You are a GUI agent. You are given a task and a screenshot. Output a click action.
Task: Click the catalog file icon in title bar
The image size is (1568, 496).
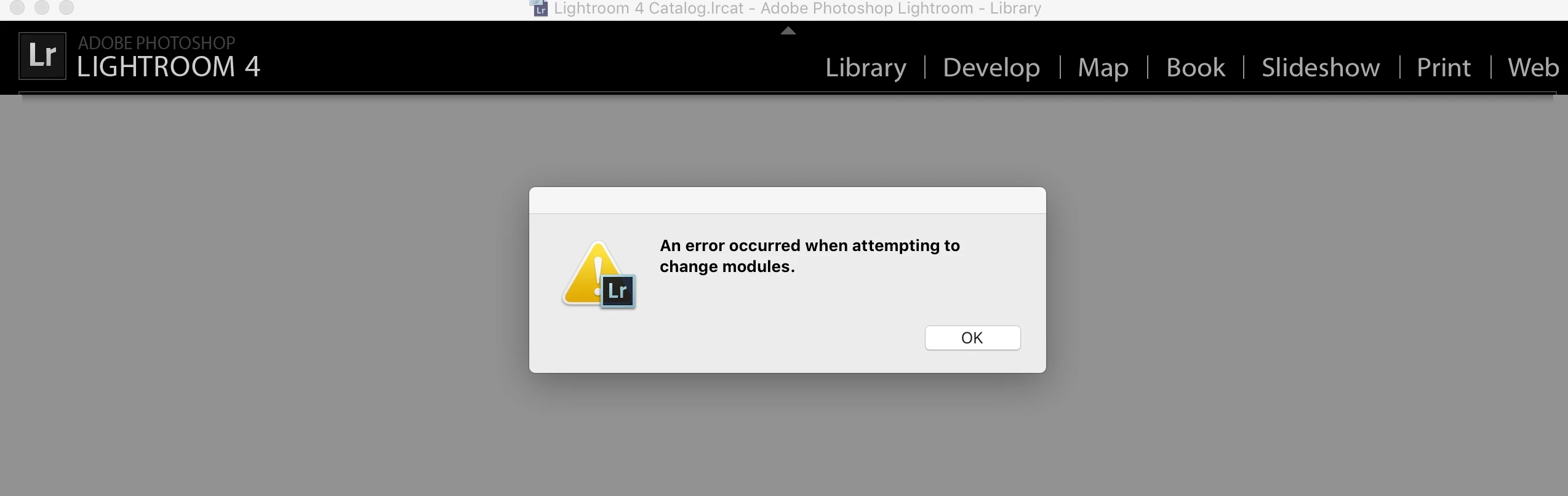tap(540, 8)
